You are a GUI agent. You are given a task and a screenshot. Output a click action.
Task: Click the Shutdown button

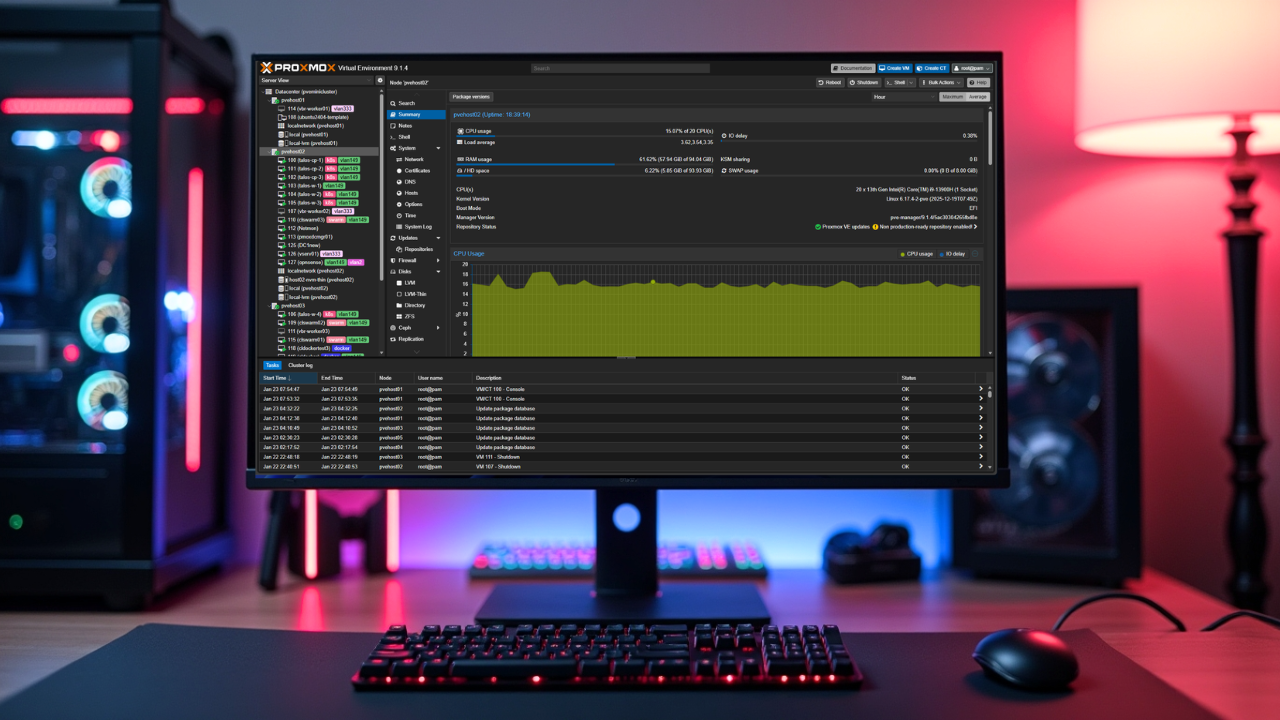click(x=864, y=82)
